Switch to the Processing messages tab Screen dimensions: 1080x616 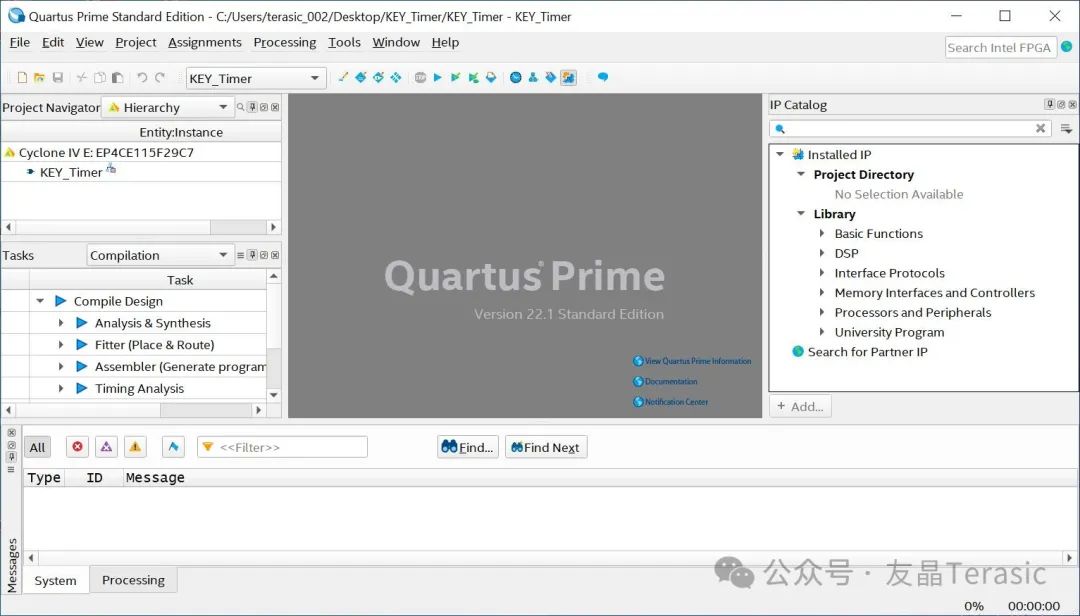(x=133, y=579)
